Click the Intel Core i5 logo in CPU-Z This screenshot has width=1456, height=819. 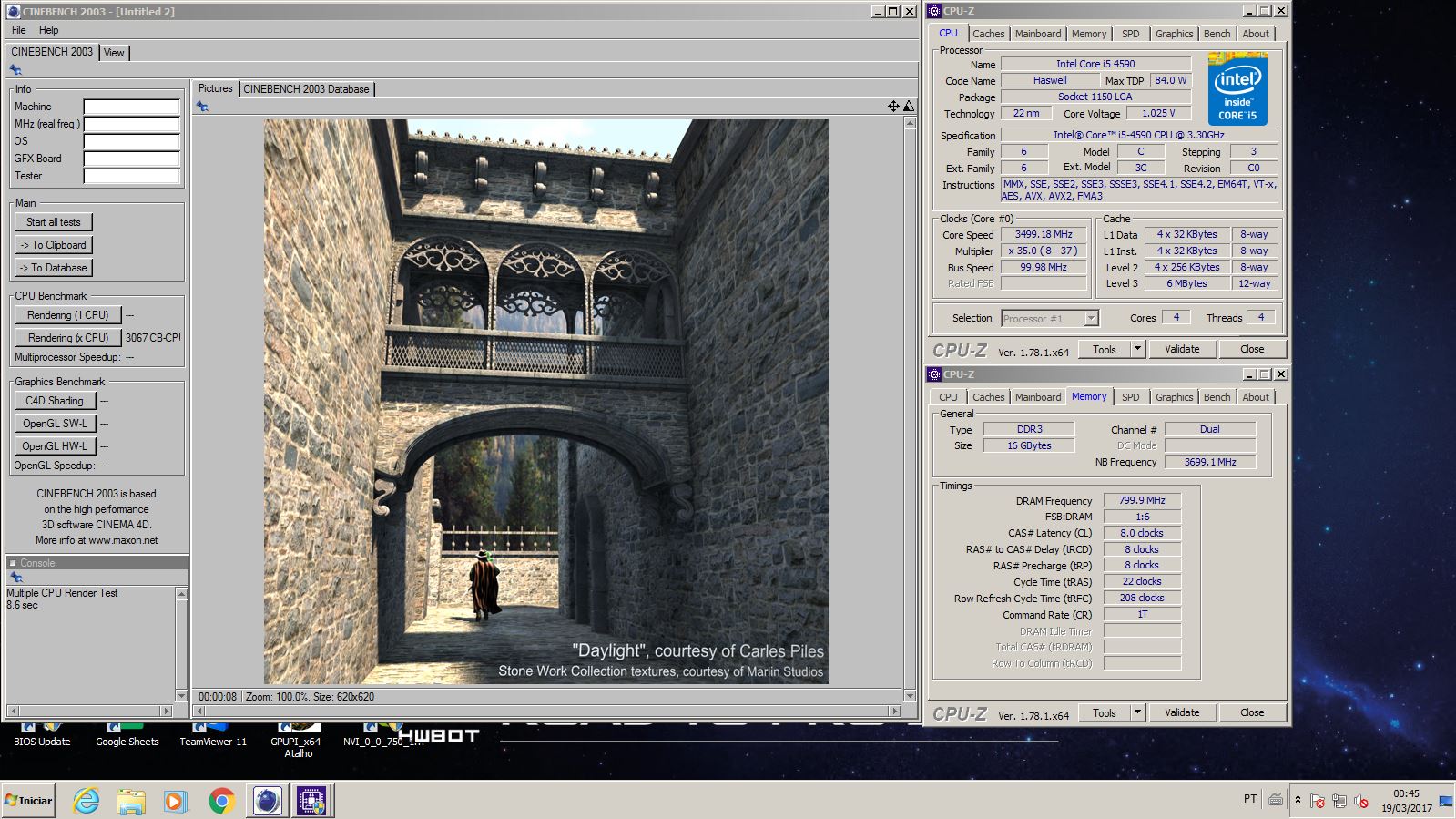(1237, 88)
